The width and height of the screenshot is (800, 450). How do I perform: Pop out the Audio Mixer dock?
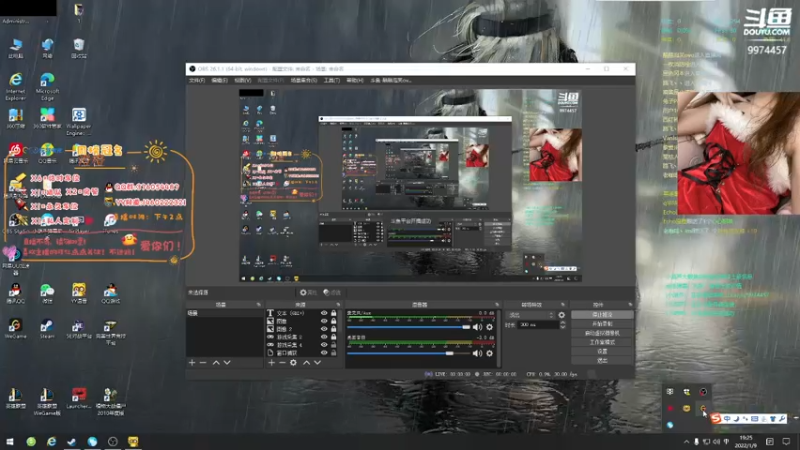497,305
